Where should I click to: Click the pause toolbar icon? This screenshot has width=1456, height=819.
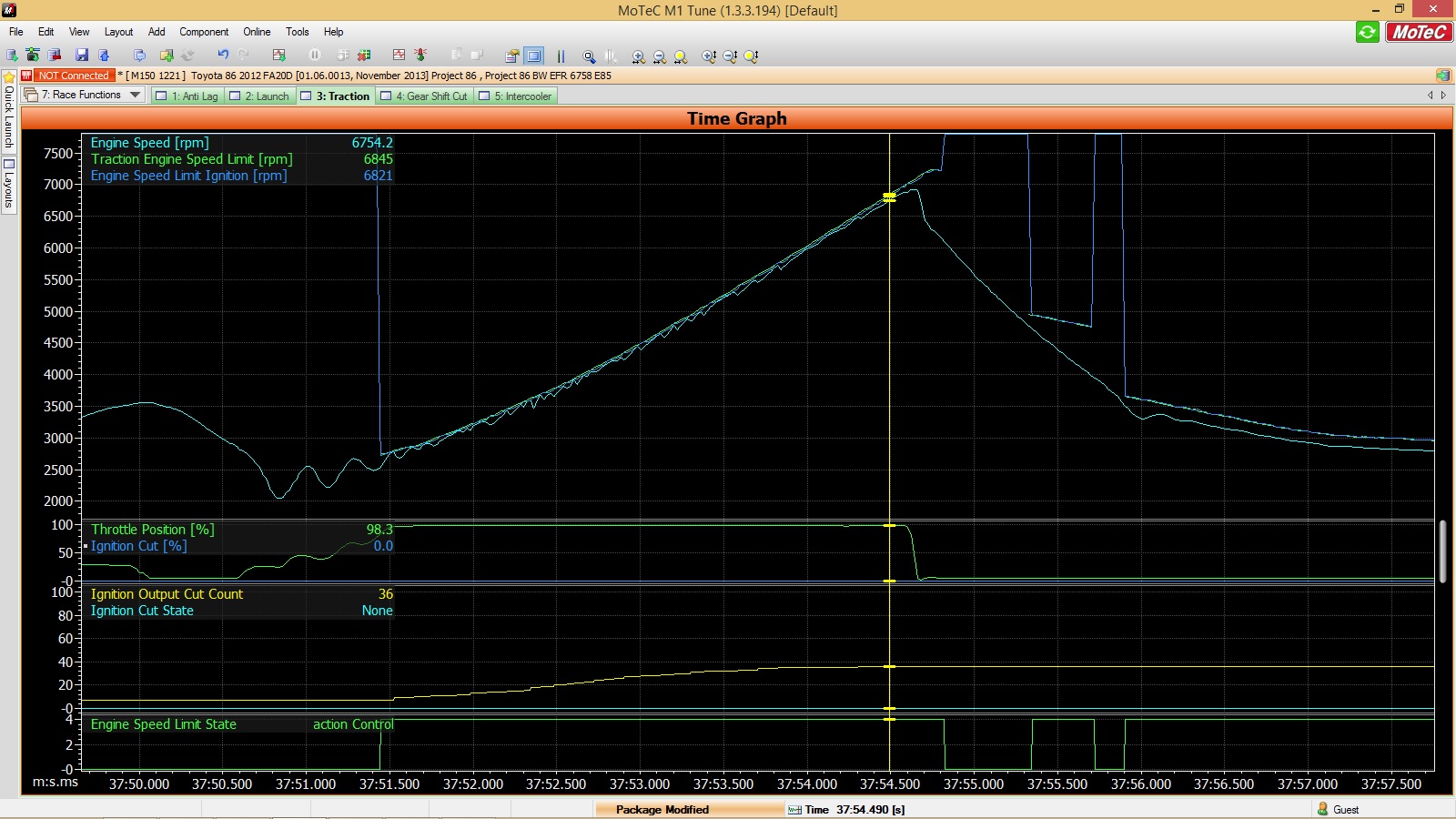click(x=315, y=56)
